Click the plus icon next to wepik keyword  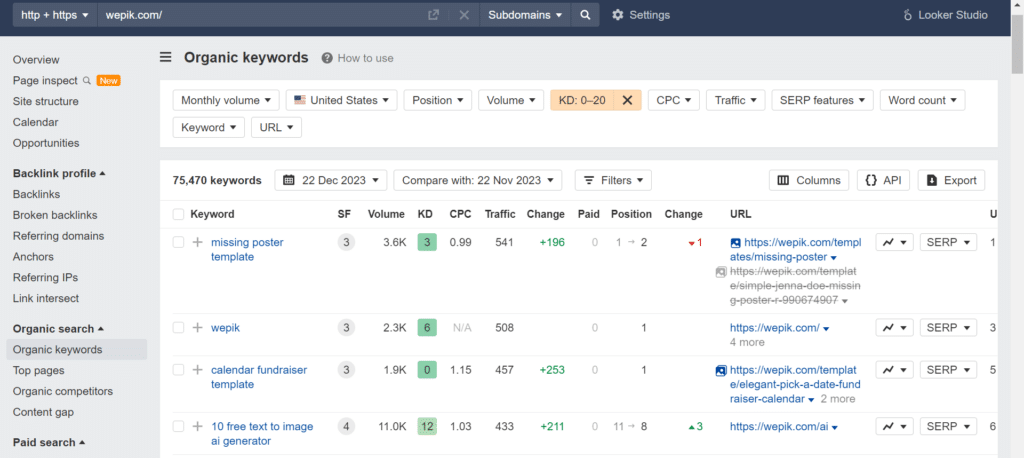coord(197,328)
